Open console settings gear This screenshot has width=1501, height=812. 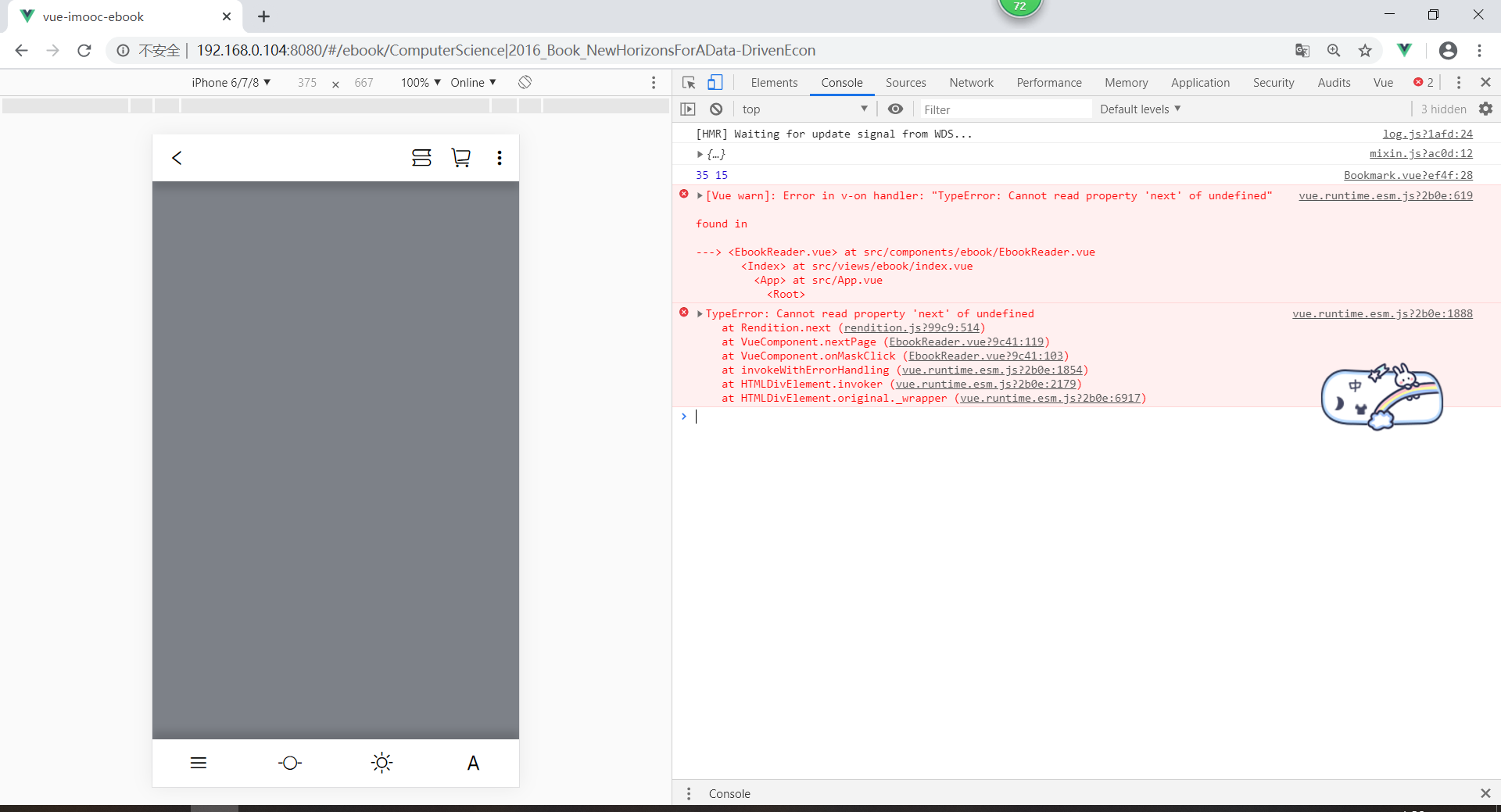coord(1486,109)
